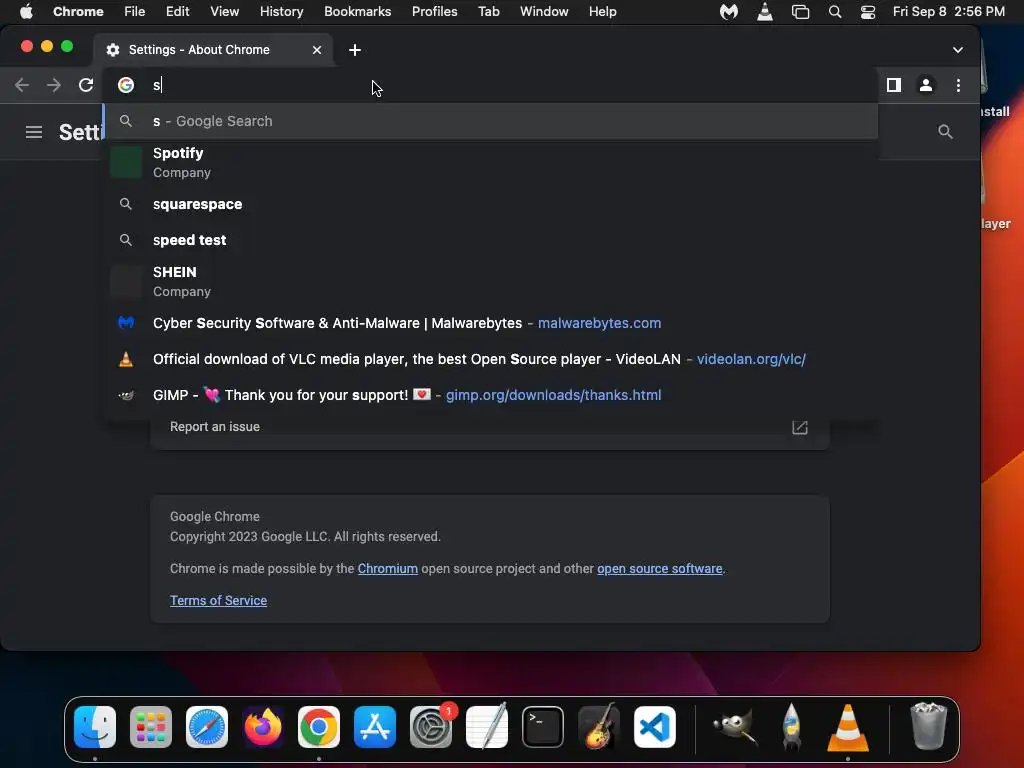The height and width of the screenshot is (768, 1024).
Task: Close the Settings - About Chrome tab
Action: [317, 50]
